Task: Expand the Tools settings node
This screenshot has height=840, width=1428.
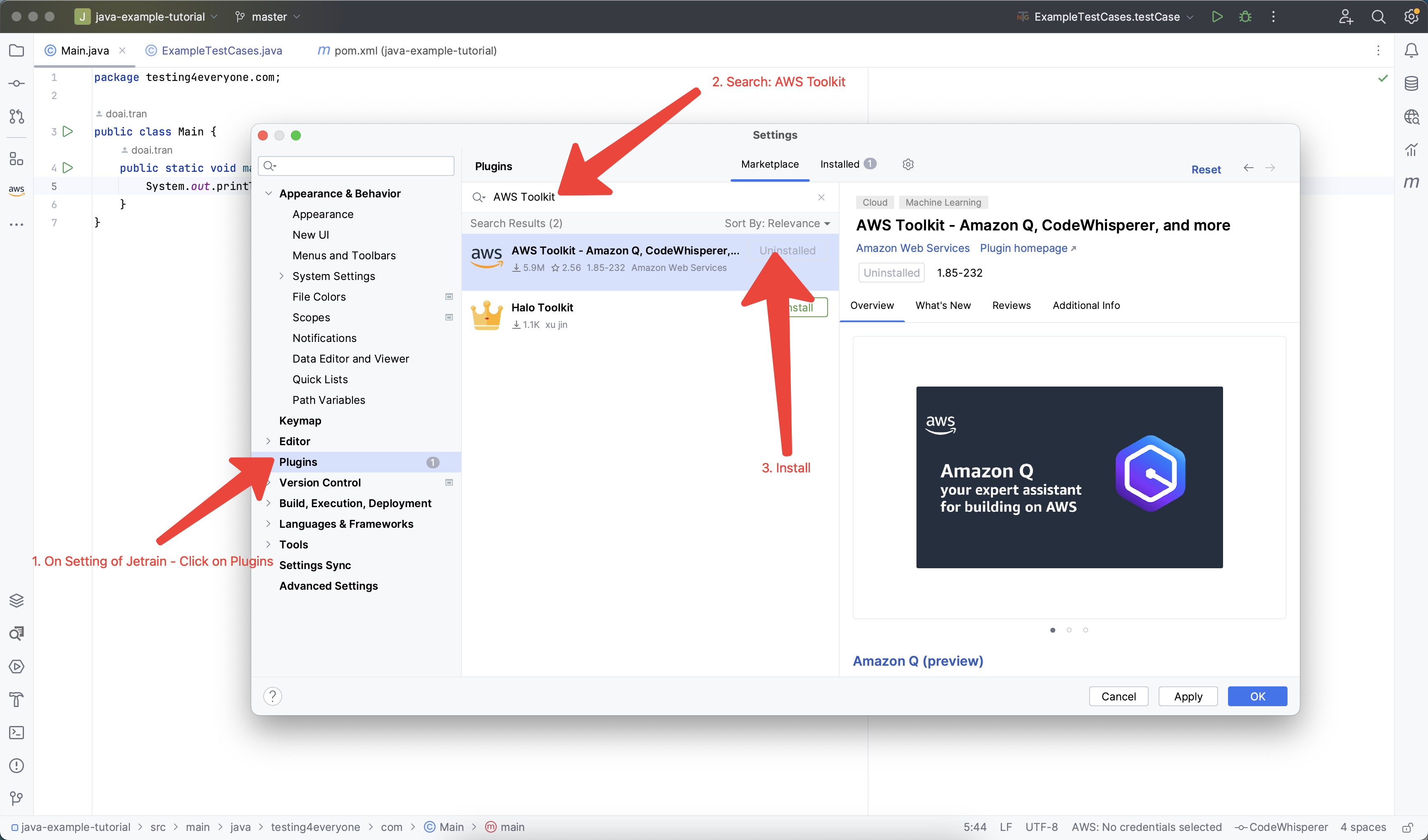Action: coord(268,544)
